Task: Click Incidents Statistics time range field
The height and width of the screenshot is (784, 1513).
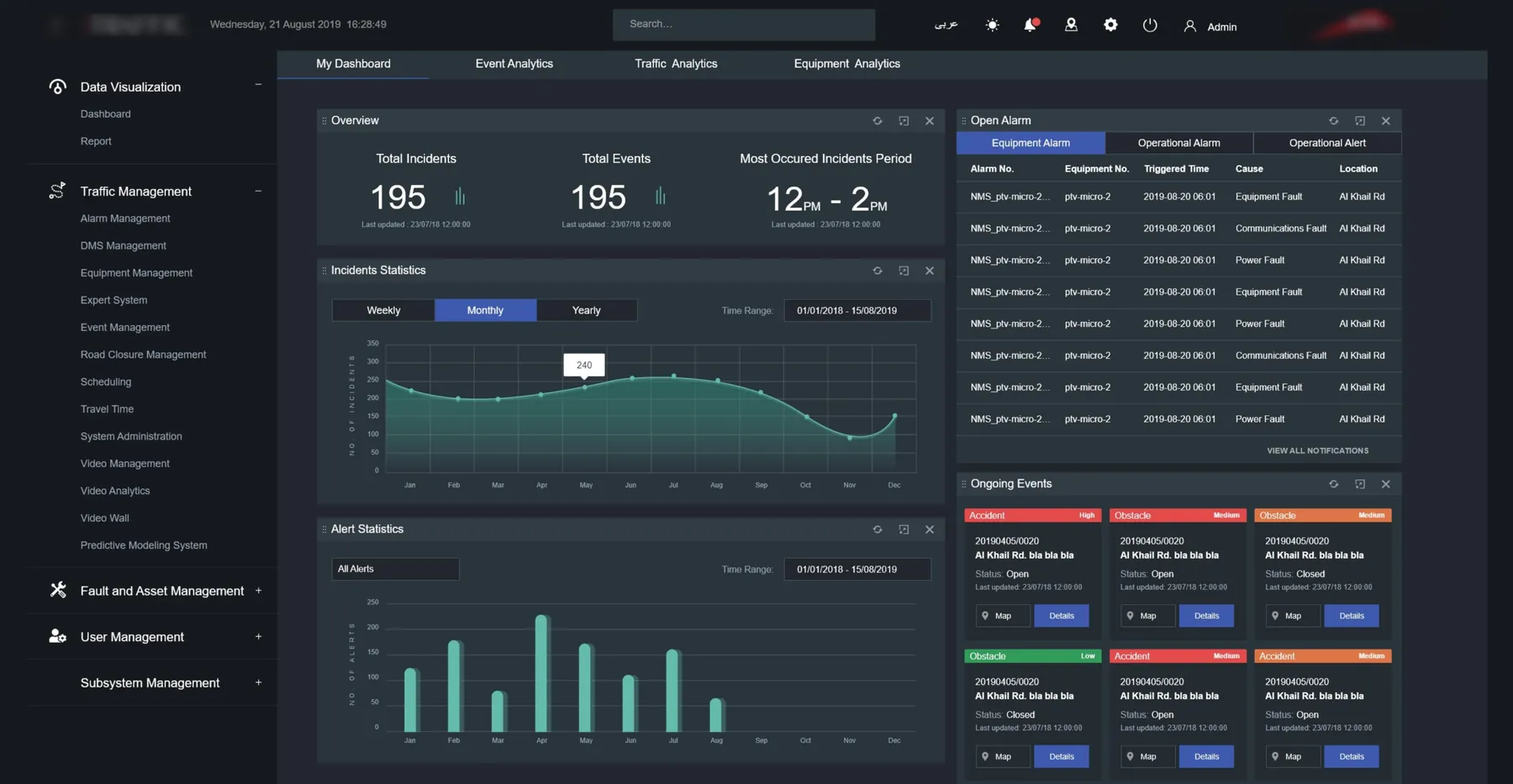Action: click(857, 310)
